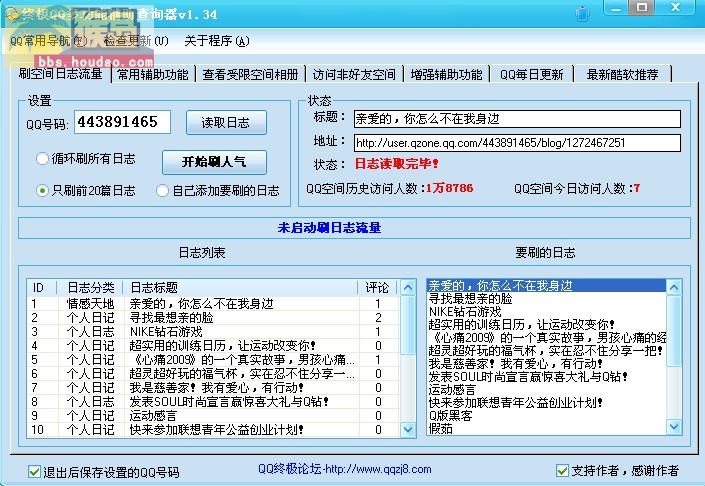Viewport: 705px width, 486px height.
Task: Click 日志读取完毕 status text
Action: click(x=397, y=164)
